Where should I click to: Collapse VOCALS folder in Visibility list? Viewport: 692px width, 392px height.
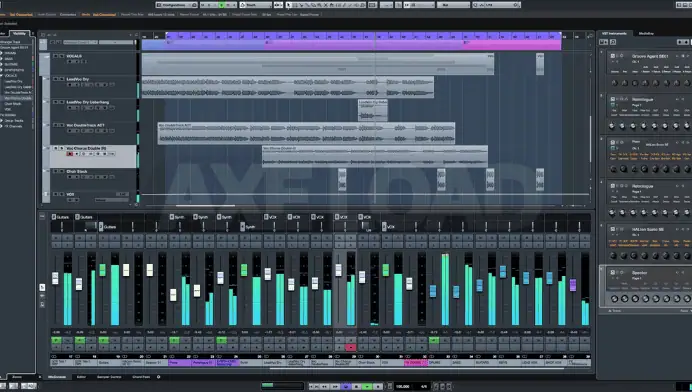point(2,75)
